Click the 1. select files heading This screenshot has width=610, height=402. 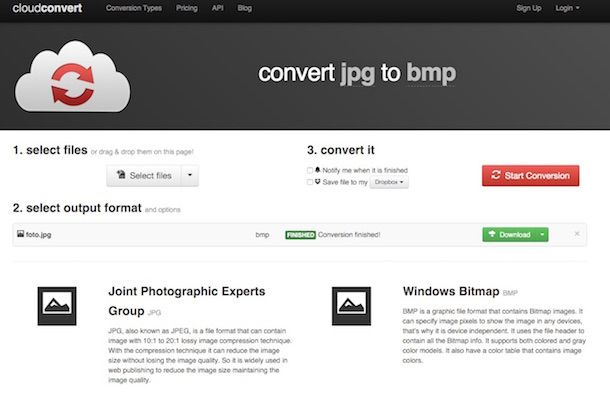(x=50, y=150)
